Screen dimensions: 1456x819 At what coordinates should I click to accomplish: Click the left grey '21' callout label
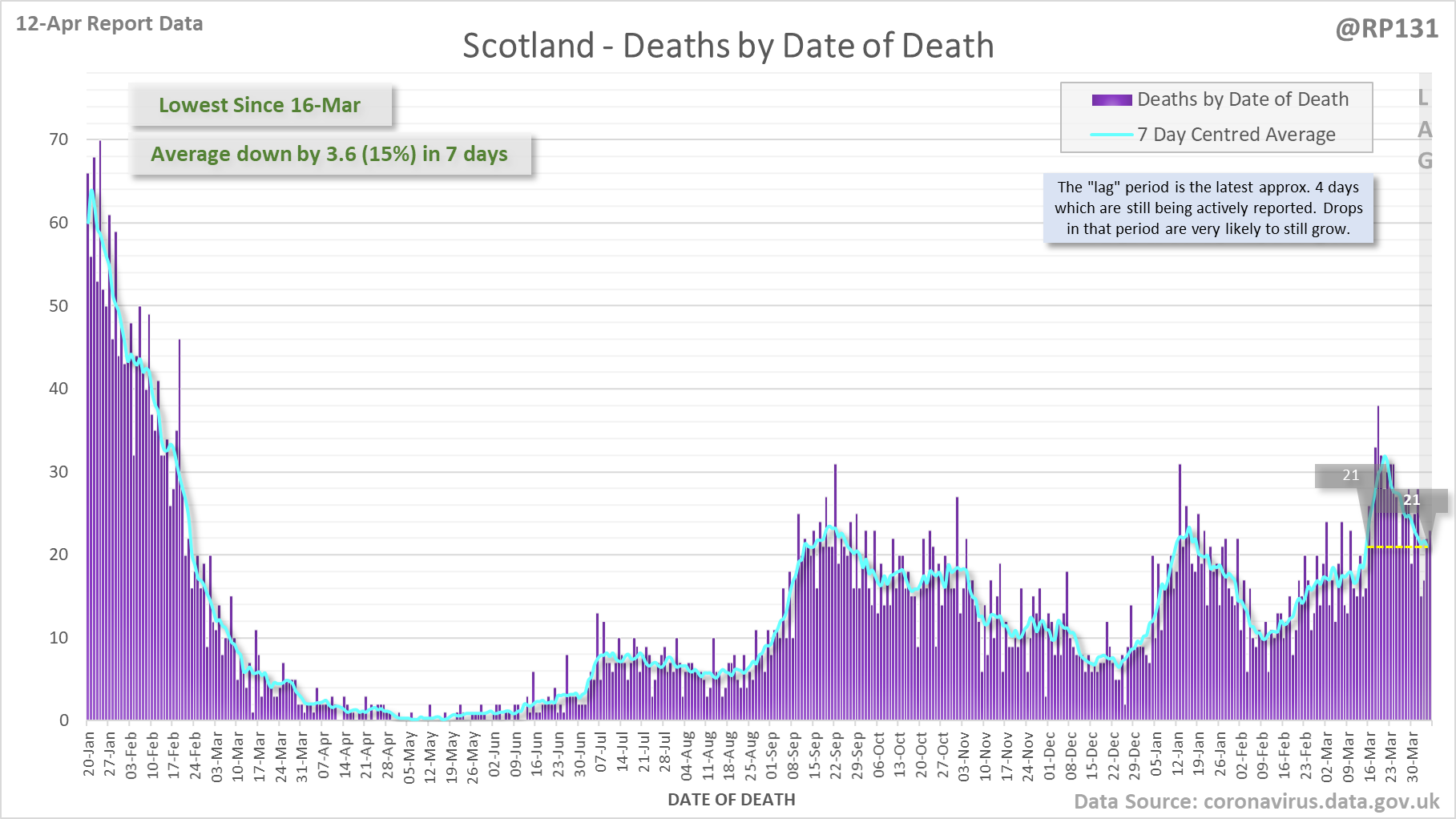pyautogui.click(x=1350, y=475)
